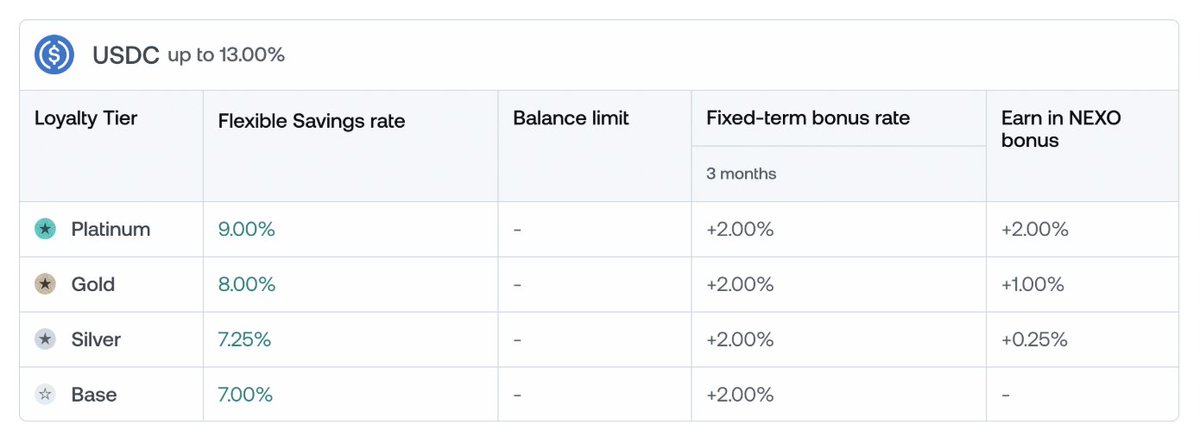
Task: Select the Platinum tier label
Action: point(110,230)
